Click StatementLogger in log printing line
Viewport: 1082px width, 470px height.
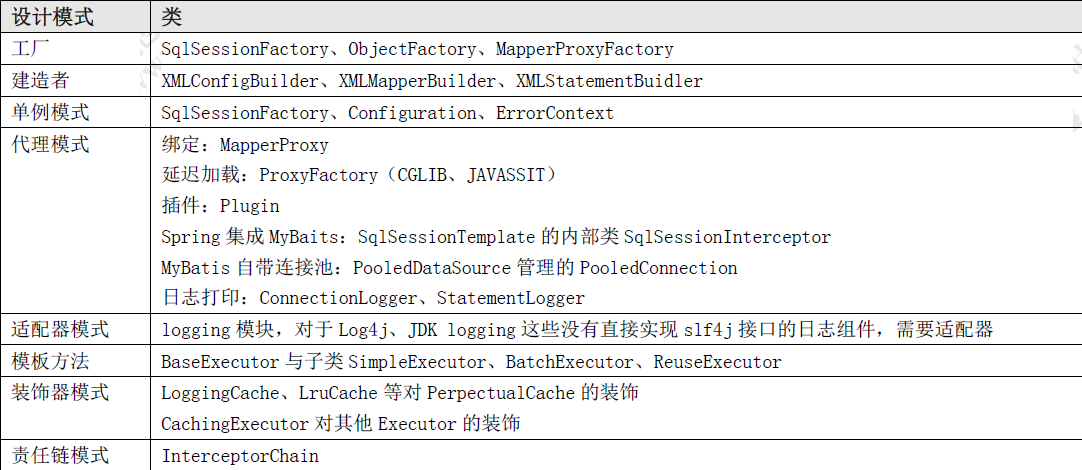(x=511, y=299)
